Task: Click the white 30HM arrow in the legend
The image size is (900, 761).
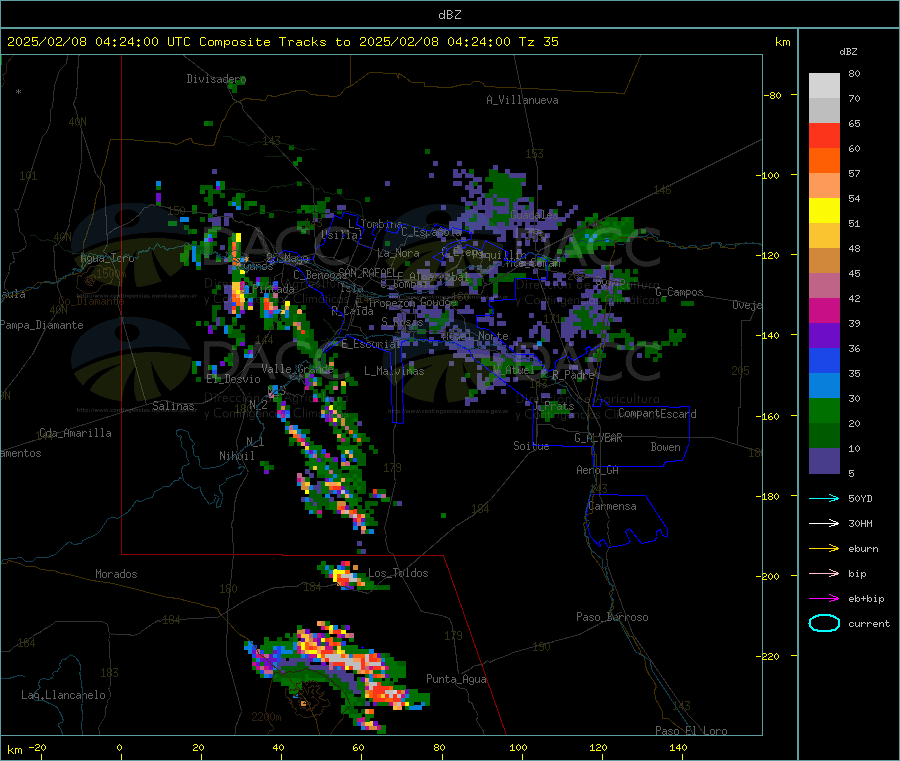Action: 824,523
